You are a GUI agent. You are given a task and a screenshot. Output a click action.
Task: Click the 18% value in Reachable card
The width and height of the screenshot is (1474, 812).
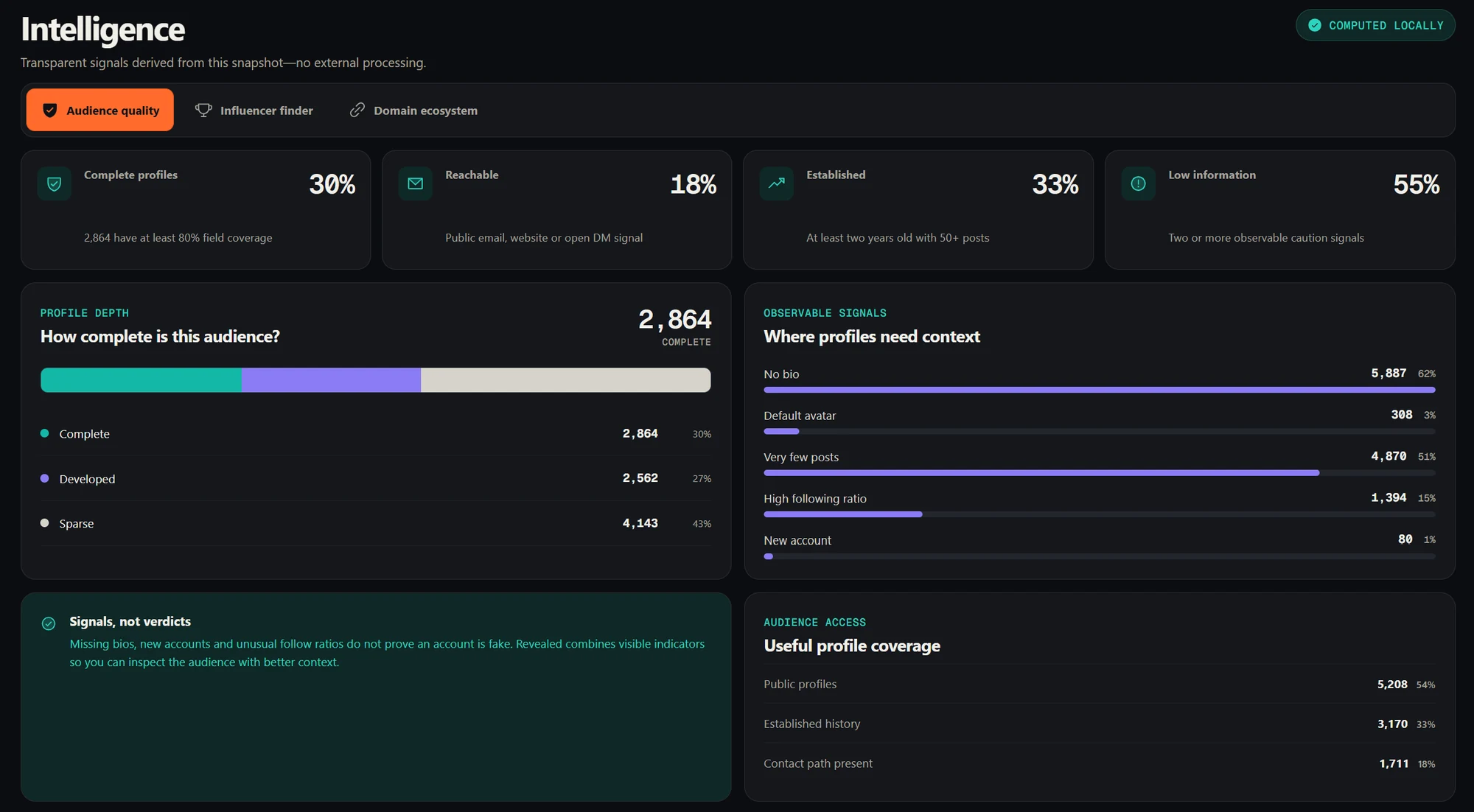[x=694, y=184]
